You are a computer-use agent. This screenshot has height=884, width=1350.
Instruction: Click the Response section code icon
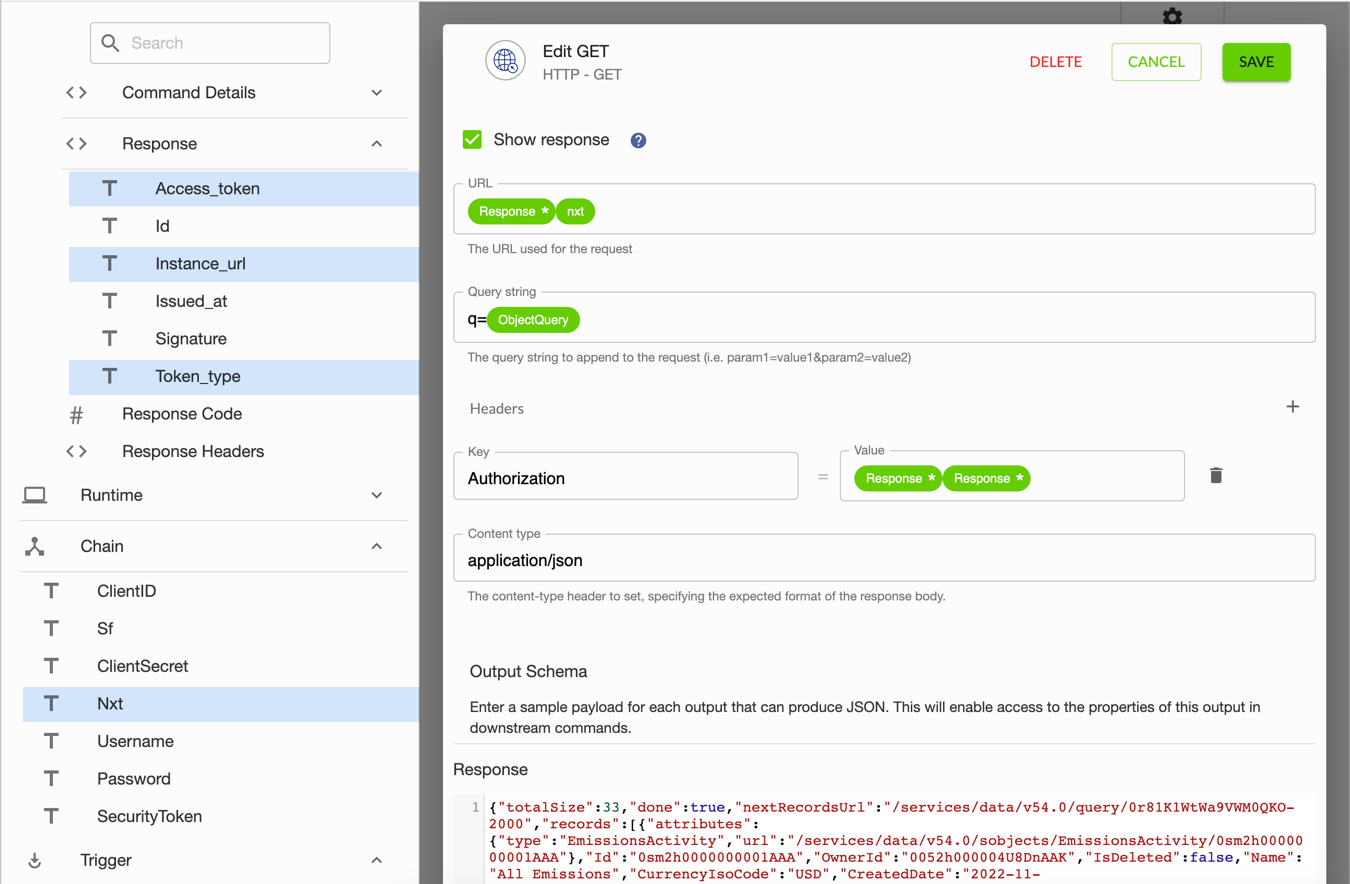(x=76, y=143)
